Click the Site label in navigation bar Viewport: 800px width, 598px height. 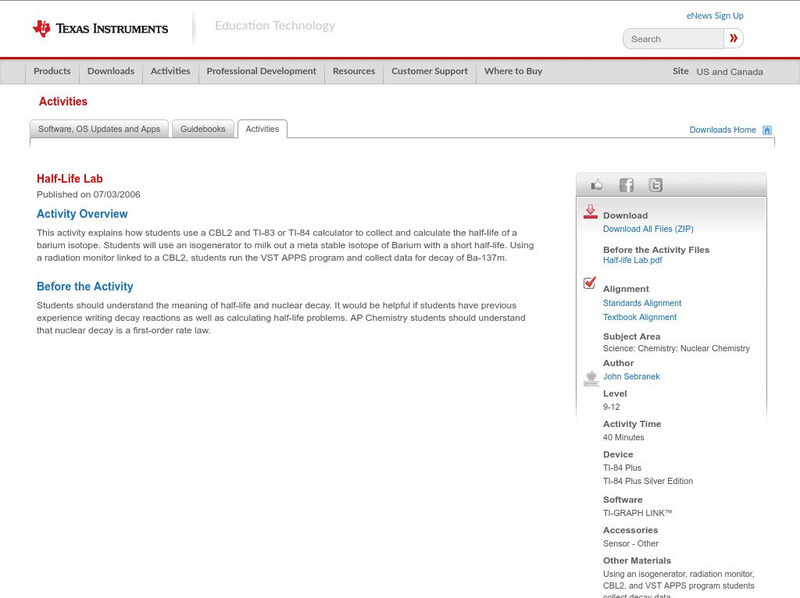click(680, 71)
